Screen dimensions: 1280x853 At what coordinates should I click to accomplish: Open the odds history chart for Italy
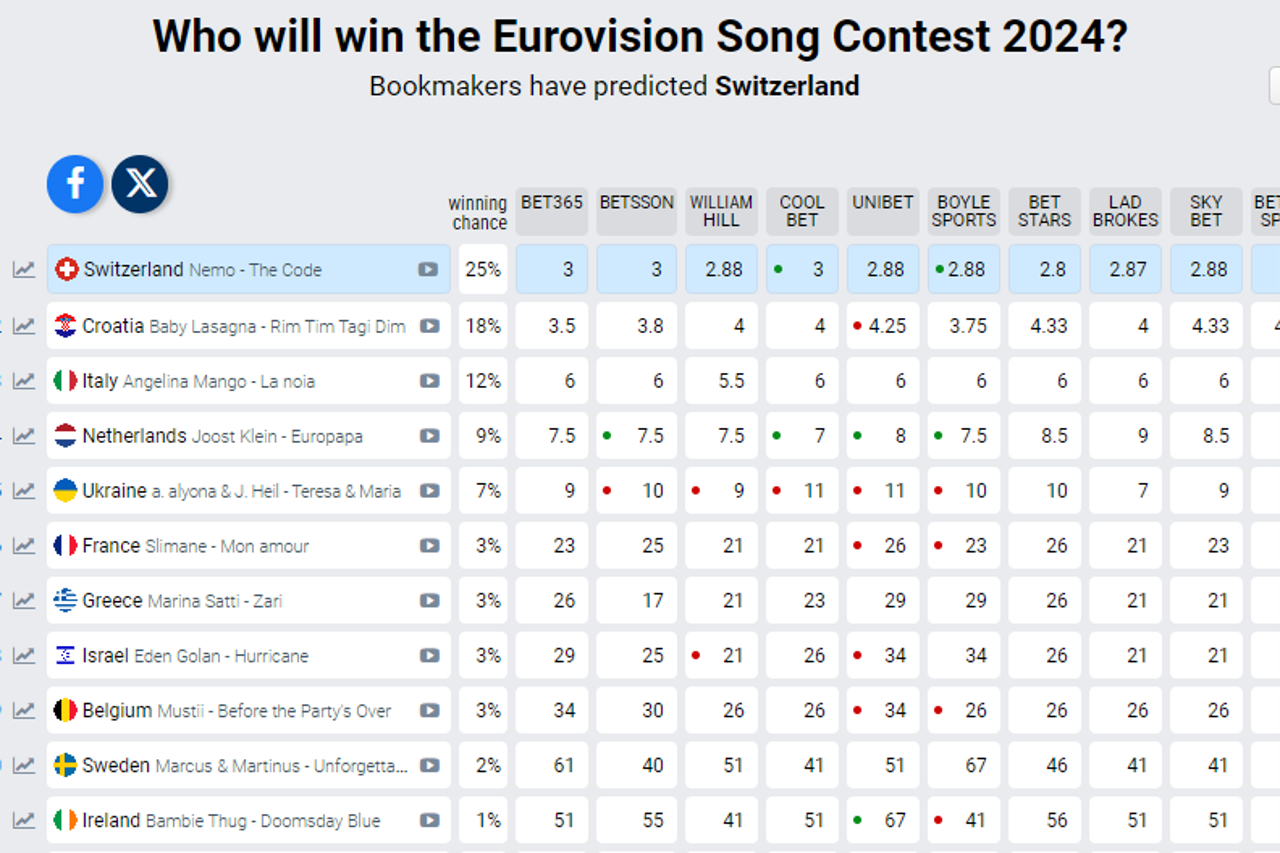point(24,381)
